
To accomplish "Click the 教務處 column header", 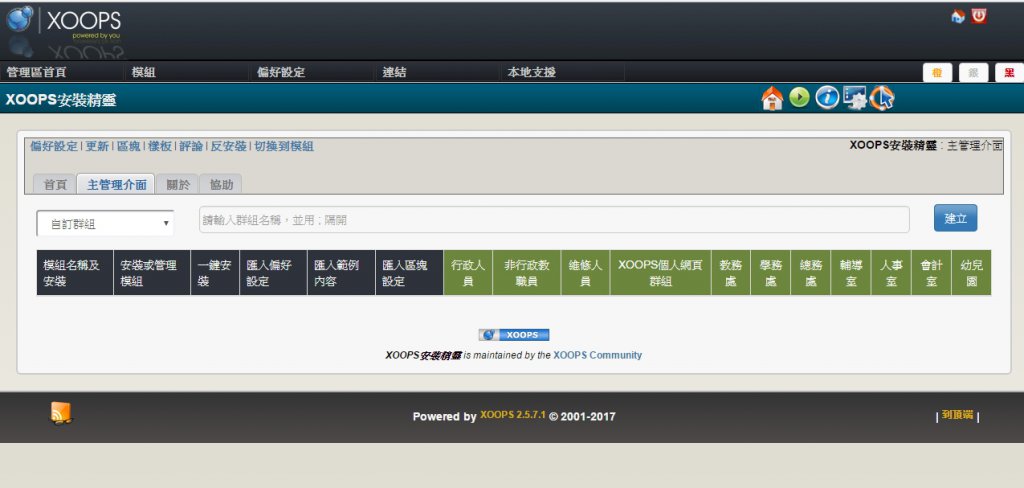I will pyautogui.click(x=731, y=273).
